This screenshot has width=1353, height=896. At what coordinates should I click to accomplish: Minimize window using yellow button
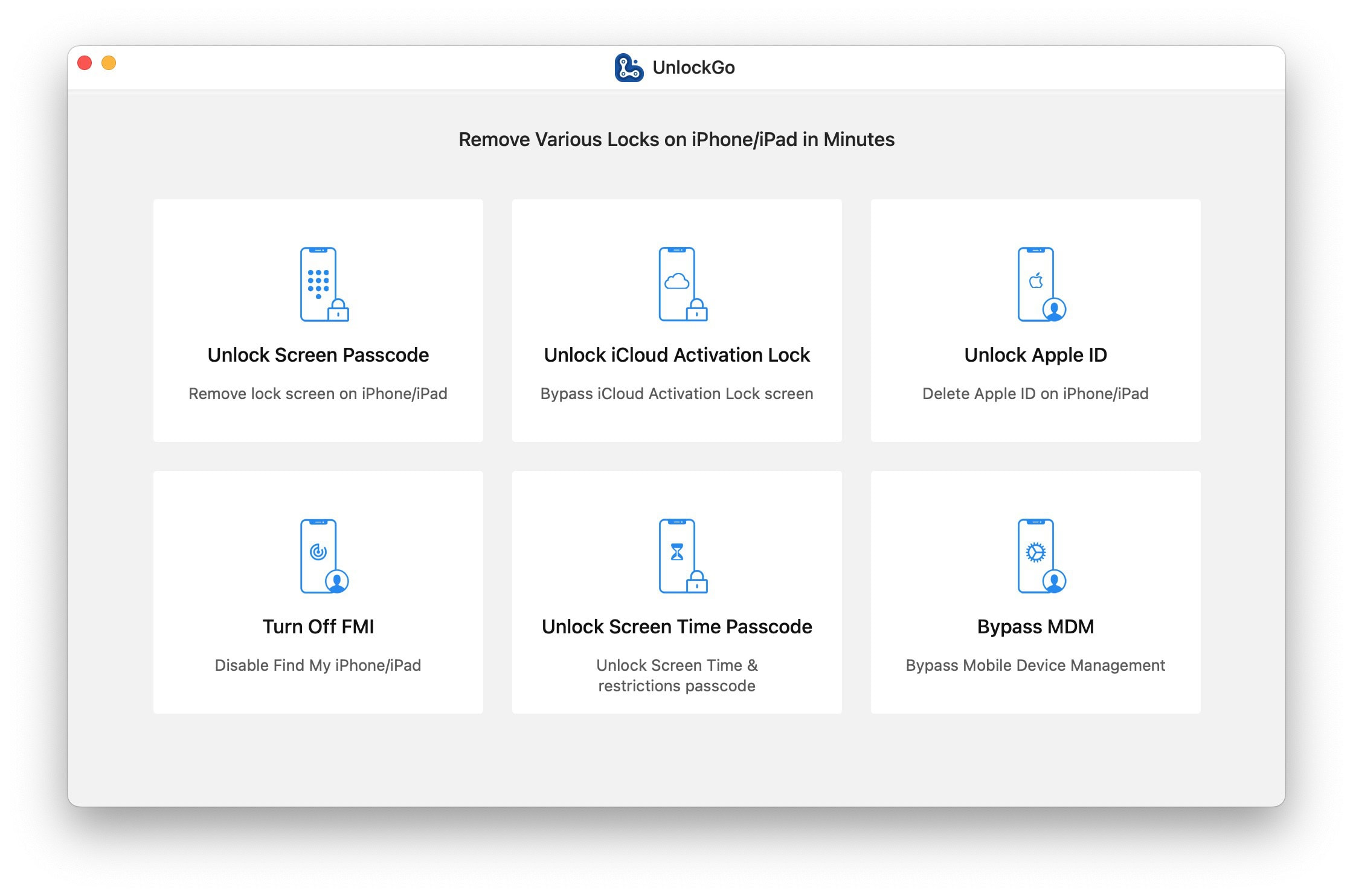[109, 63]
